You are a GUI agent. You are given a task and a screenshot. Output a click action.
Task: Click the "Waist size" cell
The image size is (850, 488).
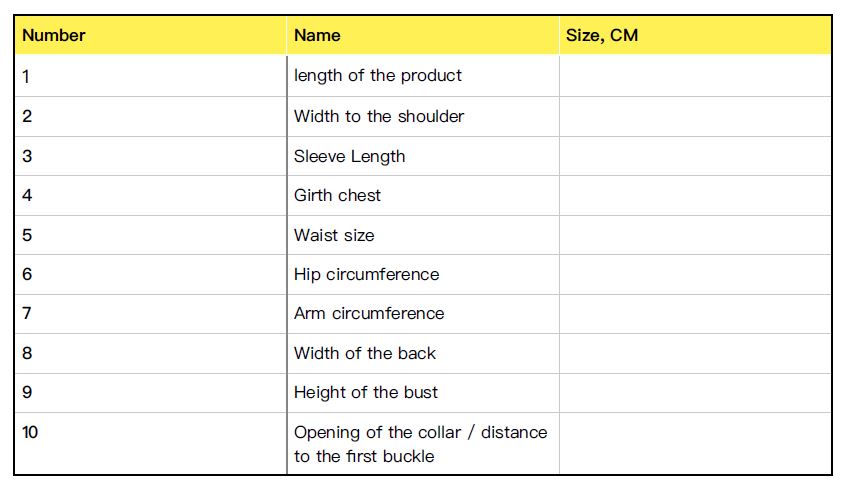click(x=334, y=235)
